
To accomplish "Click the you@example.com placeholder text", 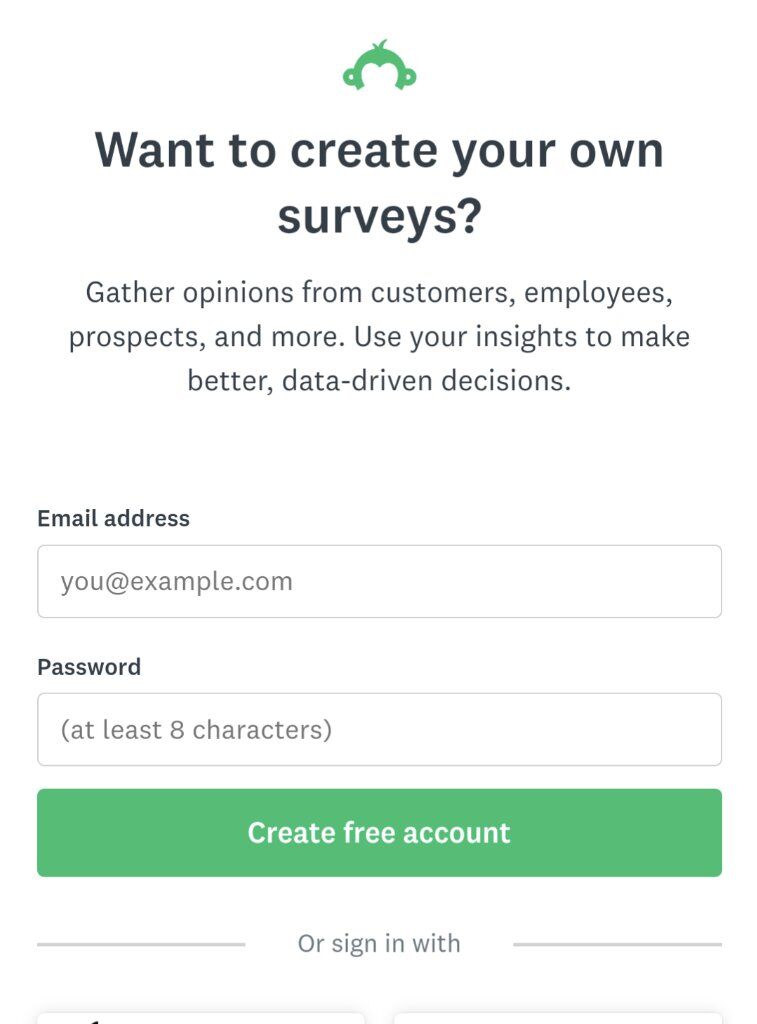I will [176, 582].
